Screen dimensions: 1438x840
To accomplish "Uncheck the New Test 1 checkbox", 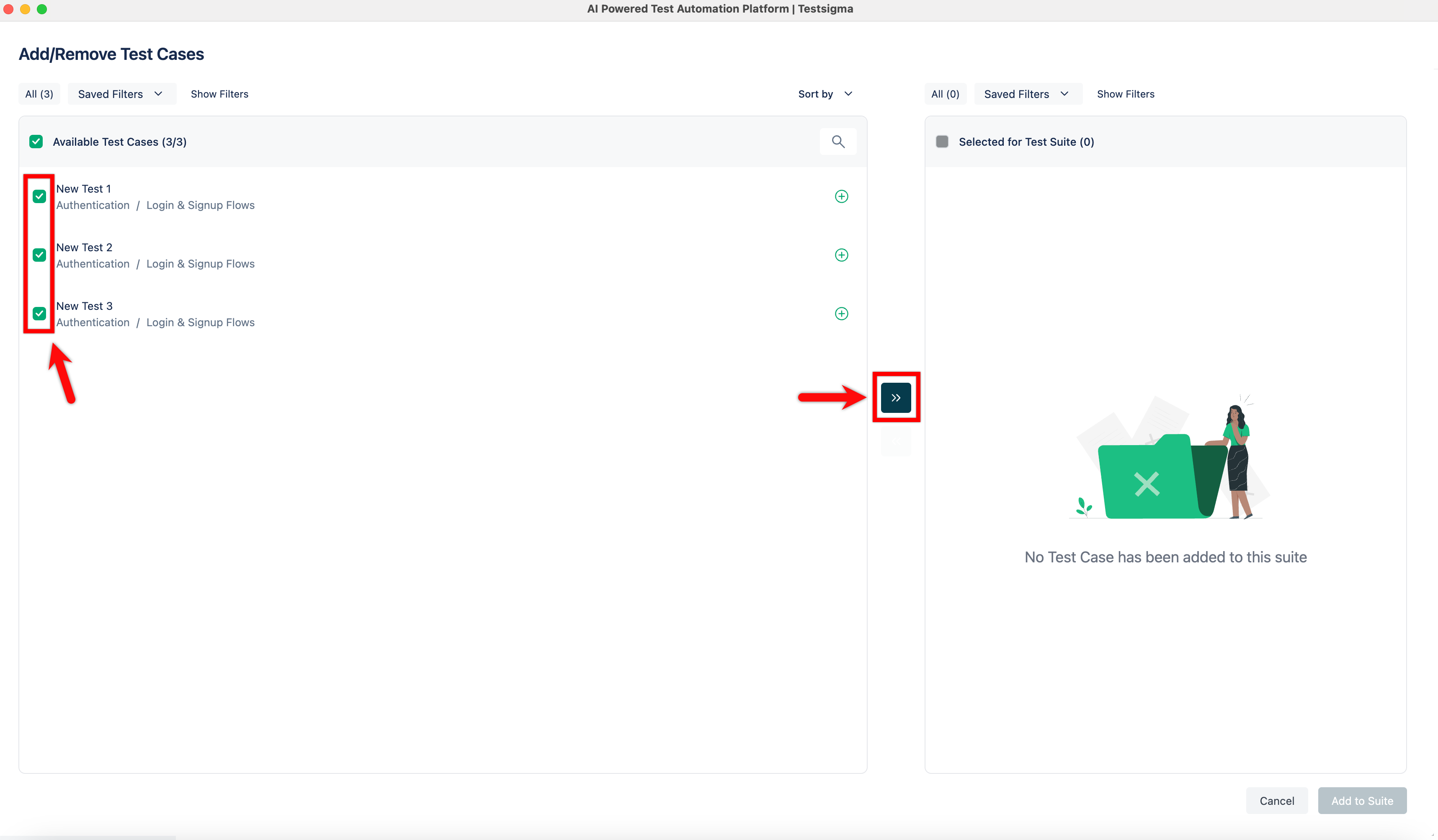I will 39,196.
